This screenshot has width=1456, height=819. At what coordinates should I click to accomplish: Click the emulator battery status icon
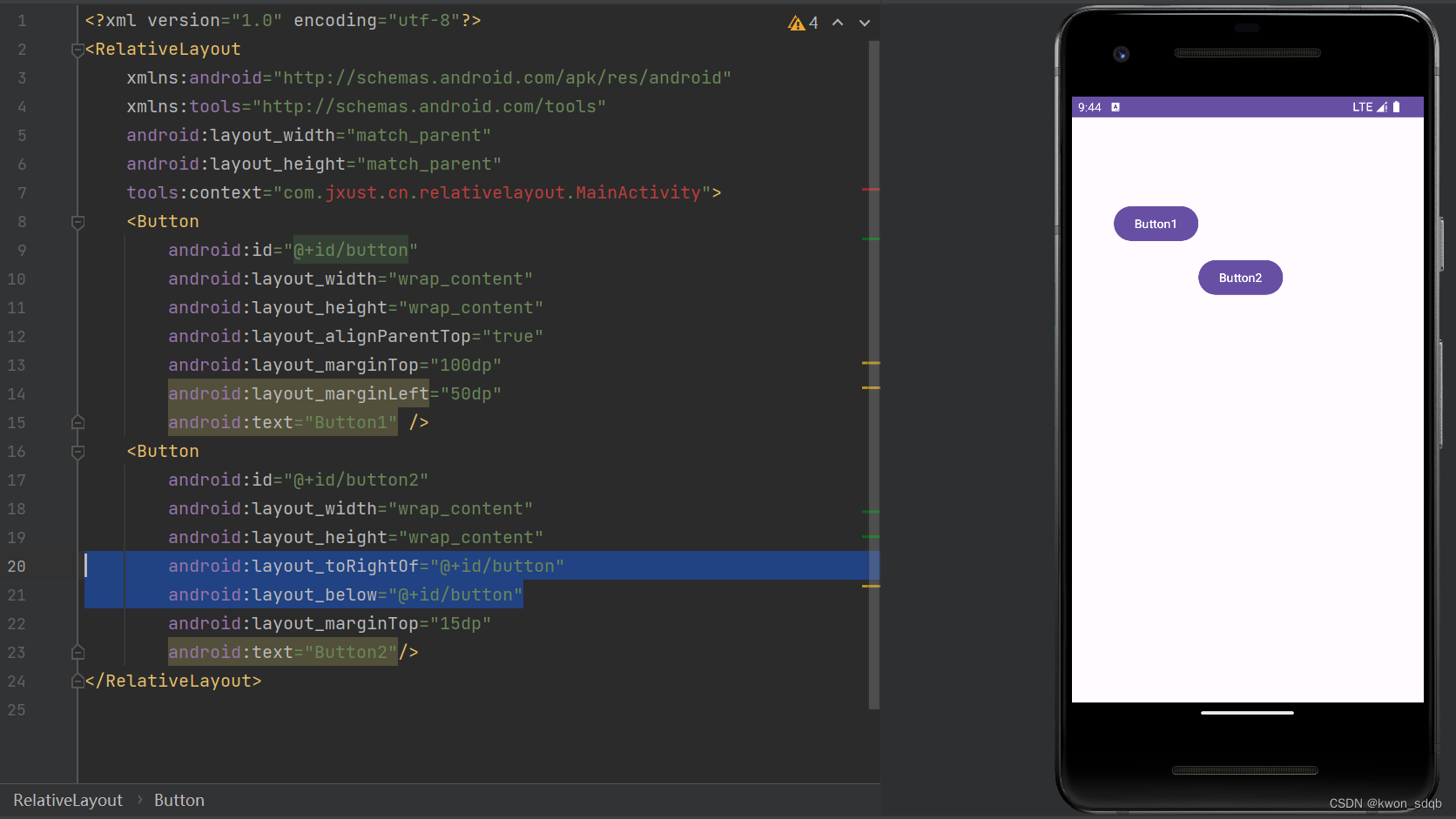click(x=1397, y=107)
